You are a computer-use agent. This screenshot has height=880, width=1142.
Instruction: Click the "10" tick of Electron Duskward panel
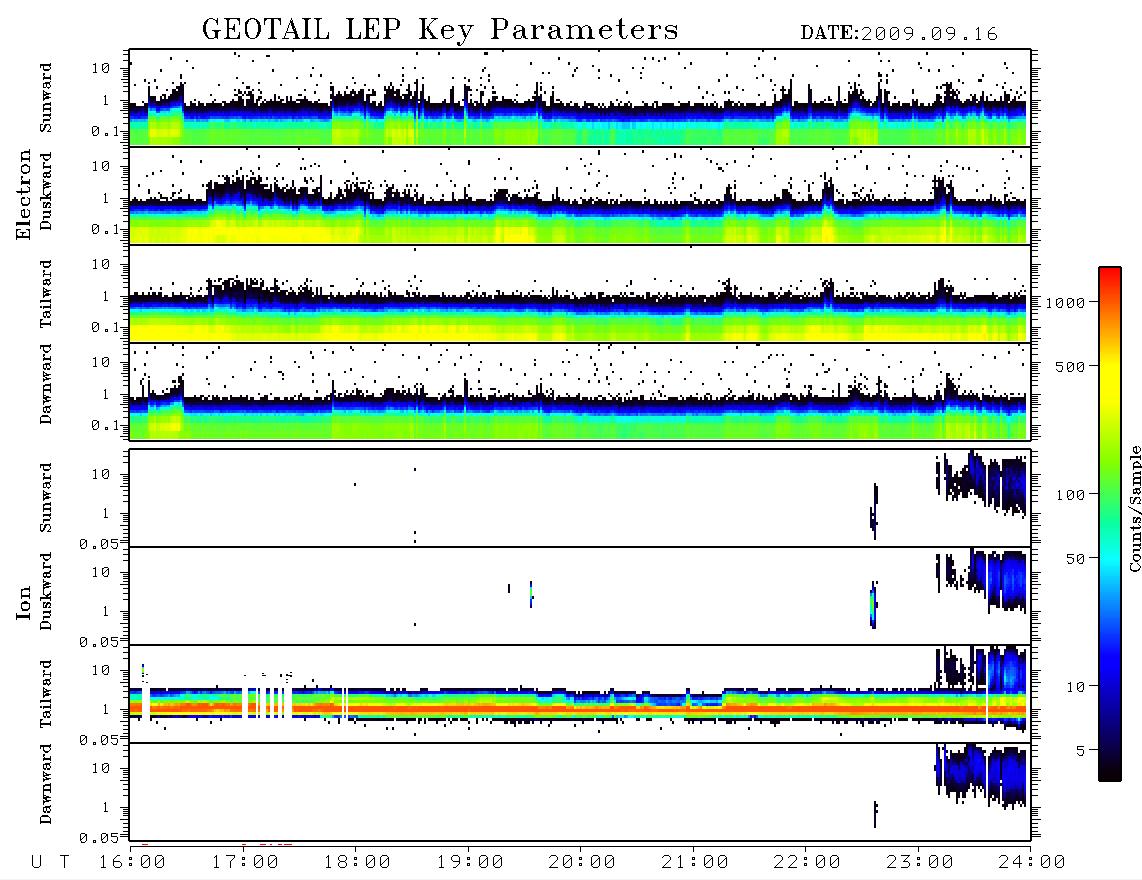click(x=101, y=166)
